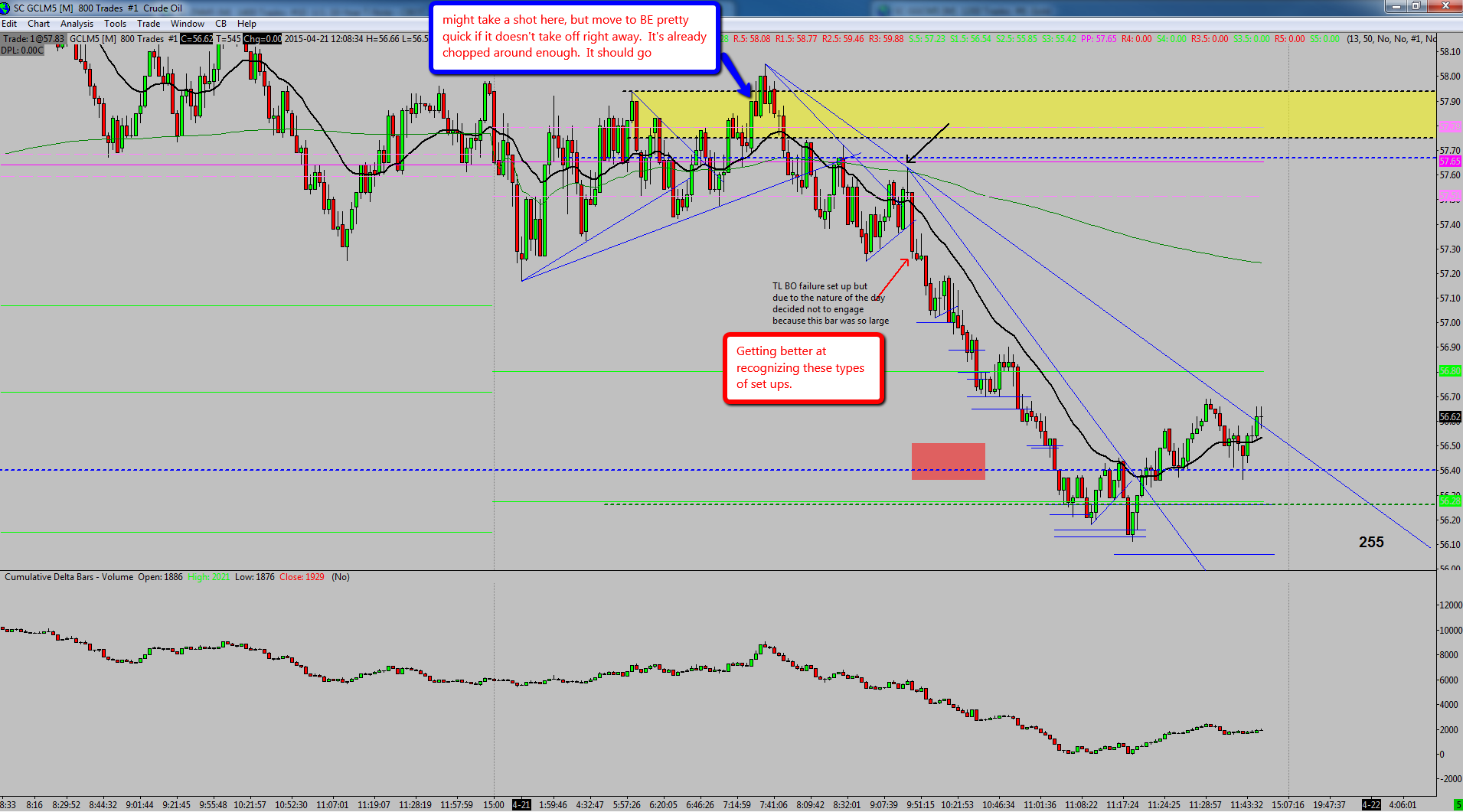Click the '255' text on the chart
Screen dimensions: 1463x812
pyautogui.click(x=1371, y=543)
